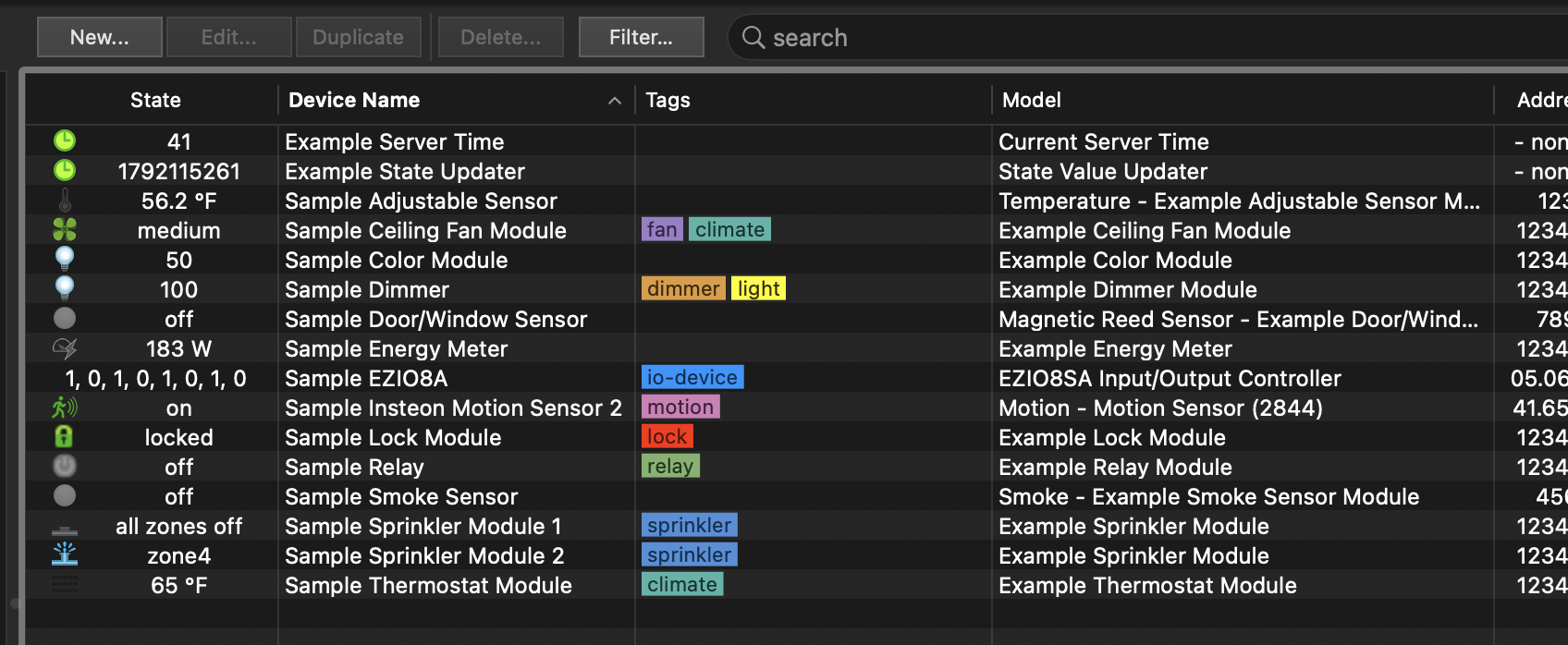
Task: Select the thermometer icon of Sample Adjustable Sensor
Action: [x=65, y=201]
